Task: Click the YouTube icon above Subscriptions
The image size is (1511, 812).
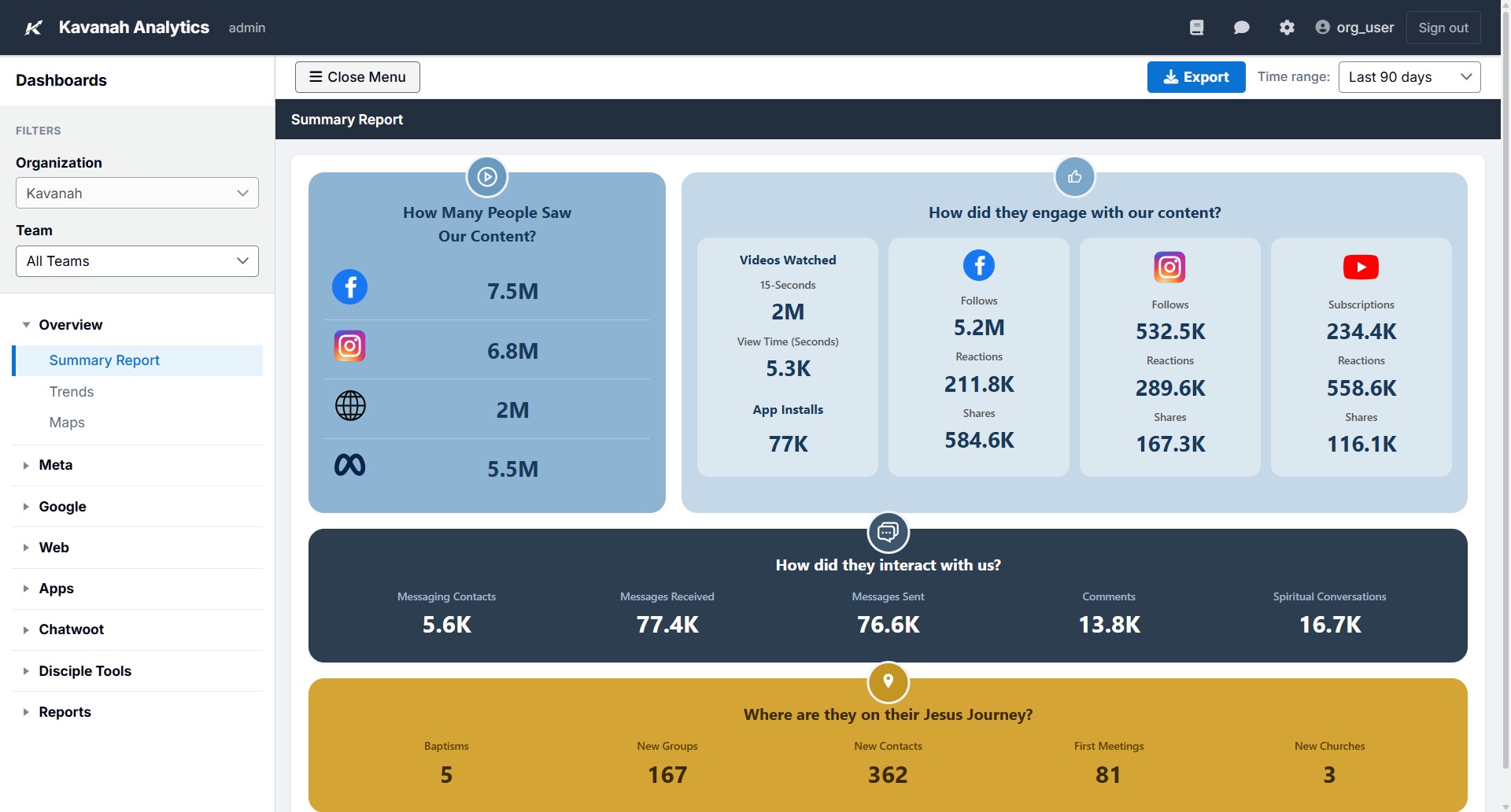Action: tap(1361, 267)
